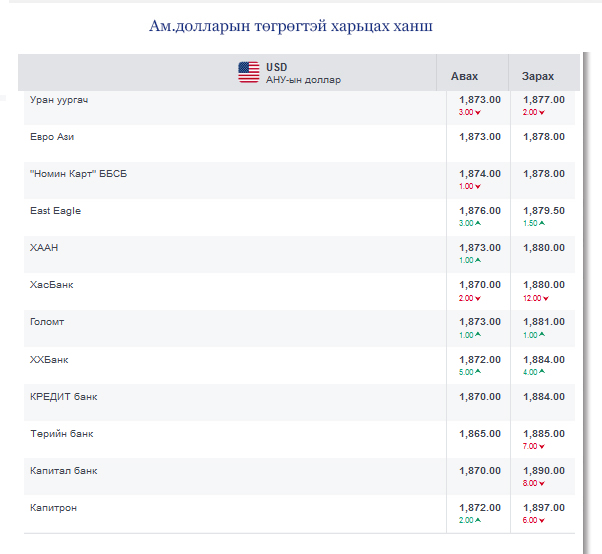The image size is (602, 554).
Task: Click the Авах column header
Action: 465,76
